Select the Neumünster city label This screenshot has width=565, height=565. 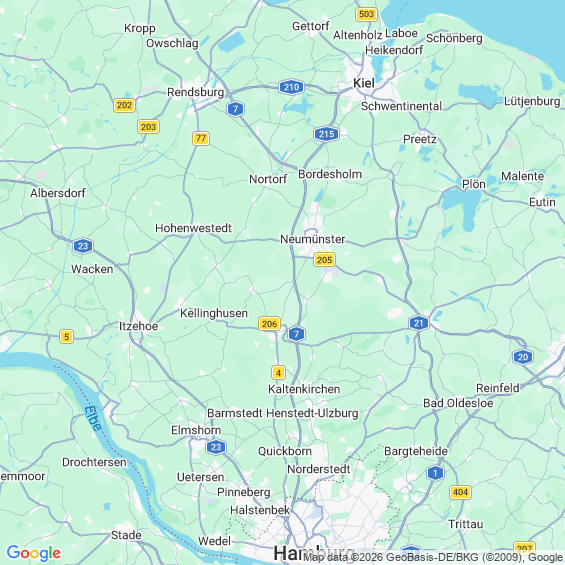(312, 239)
